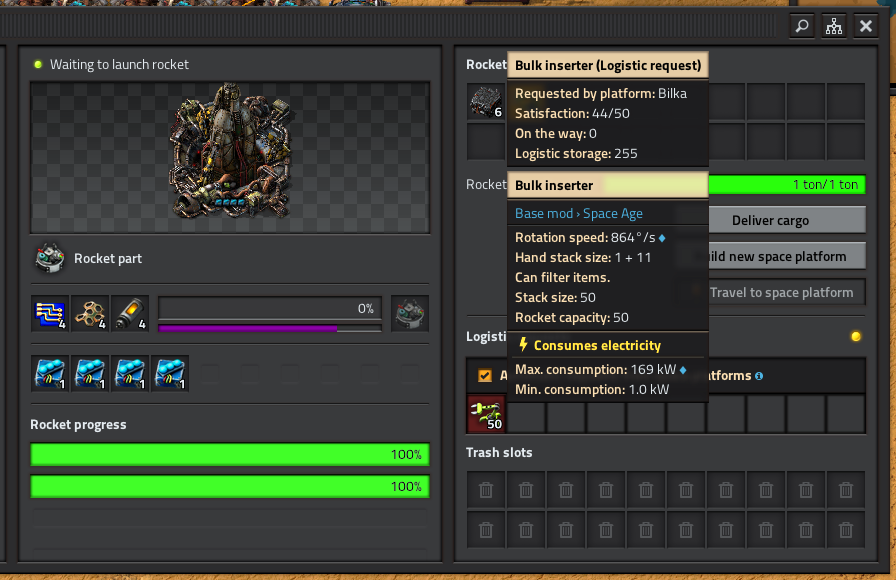Click the 'Hand stack size: 1 + 11' line
Viewport: 896px width, 580px height.
[583, 258]
